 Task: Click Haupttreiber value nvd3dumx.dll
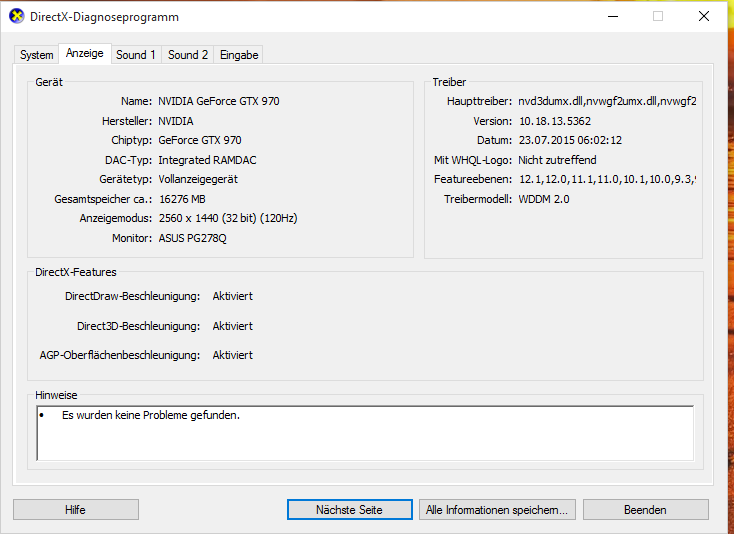pyautogui.click(x=607, y=101)
